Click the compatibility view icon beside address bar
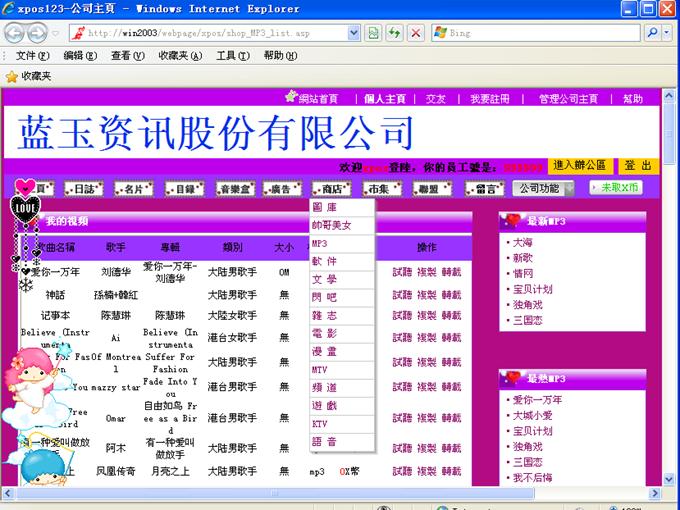Viewport: 680px width, 510px height. coord(373,33)
